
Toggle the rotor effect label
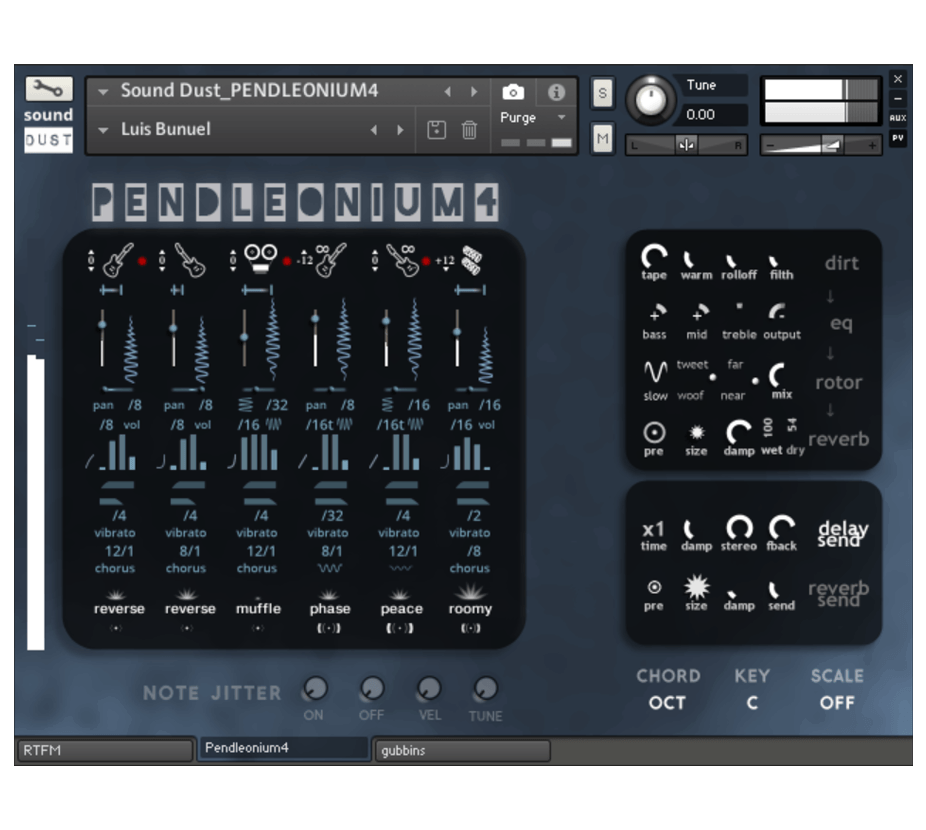pos(839,383)
